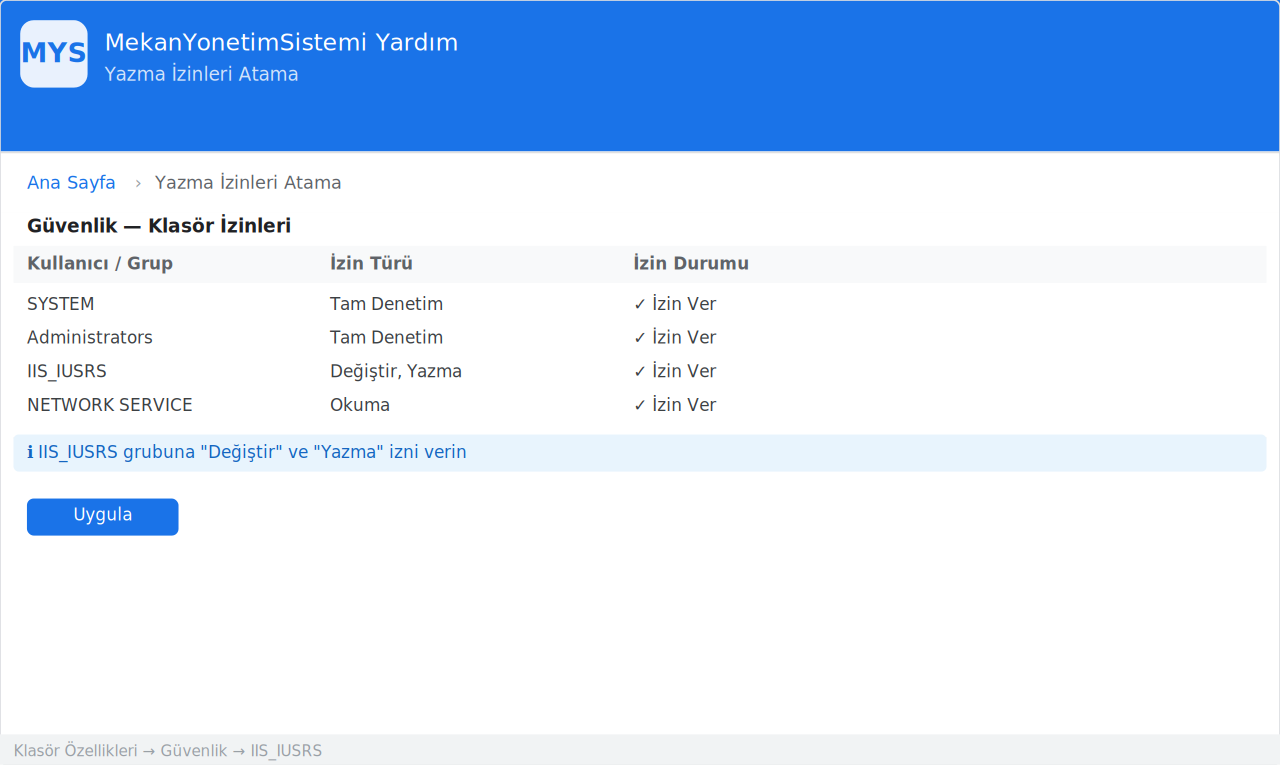This screenshot has width=1280, height=765.
Task: Click the 'Okuma' permission cell
Action: [360, 406]
